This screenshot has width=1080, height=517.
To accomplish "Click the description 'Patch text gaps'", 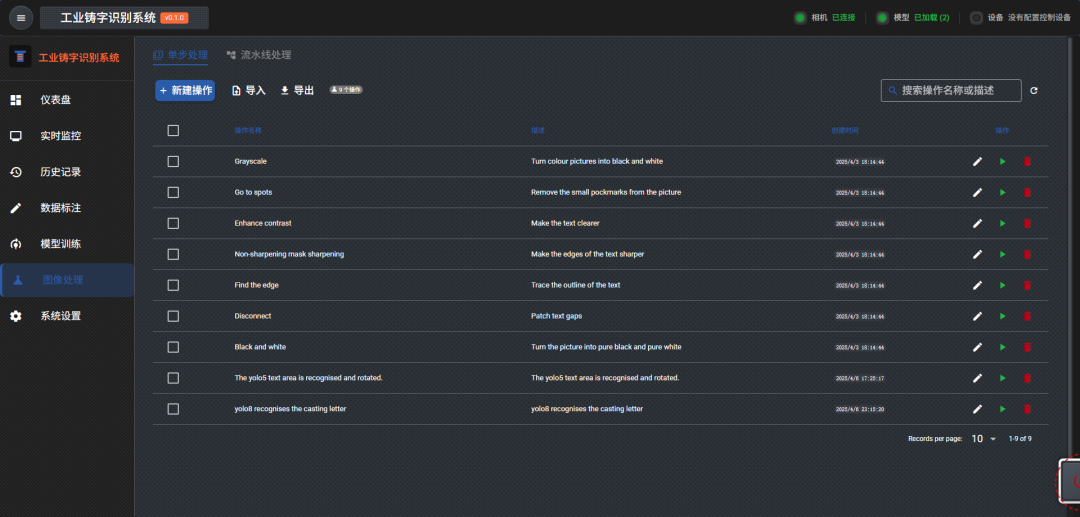I will coord(557,316).
